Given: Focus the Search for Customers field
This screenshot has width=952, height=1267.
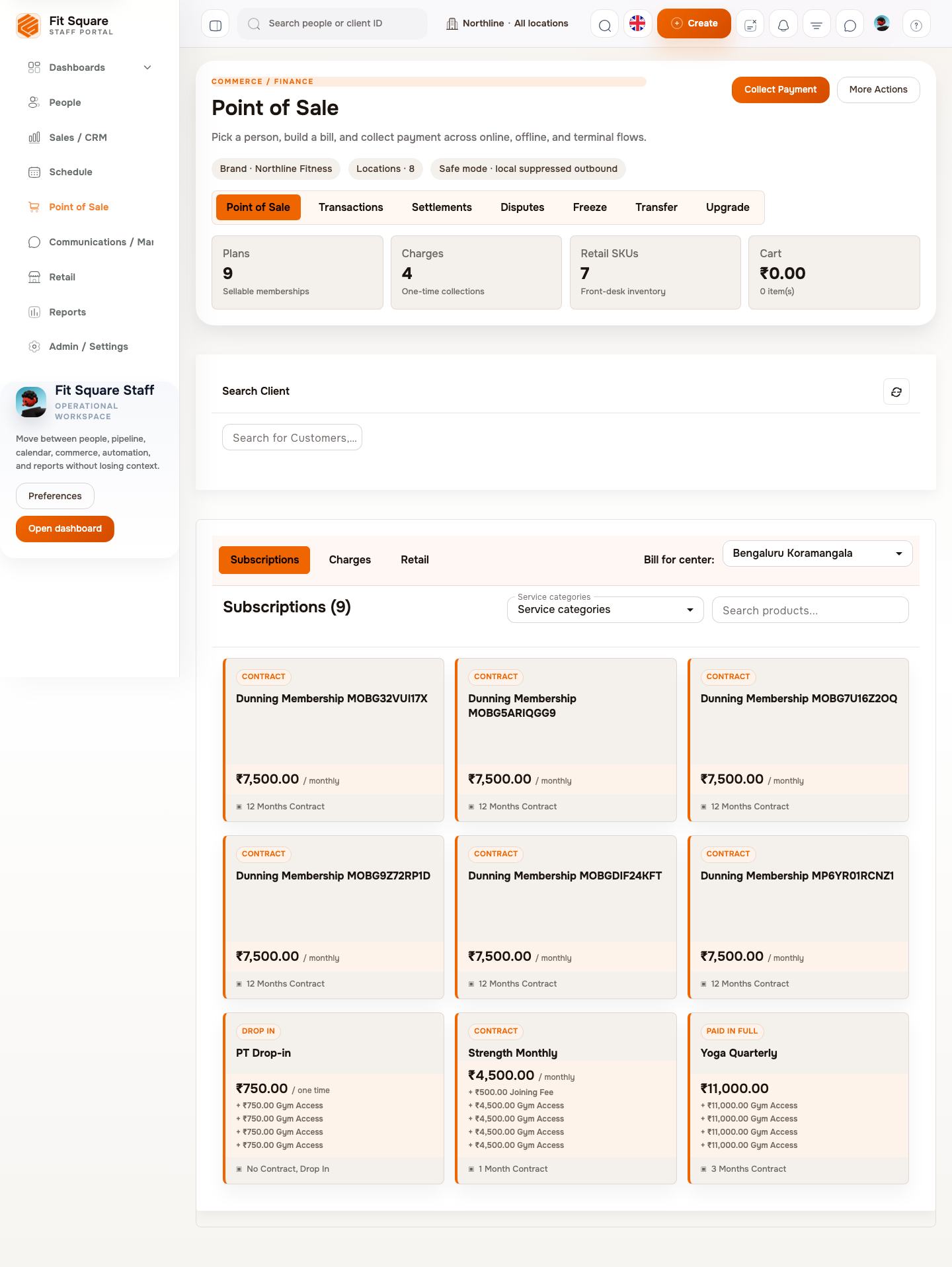Looking at the screenshot, I should 292,438.
